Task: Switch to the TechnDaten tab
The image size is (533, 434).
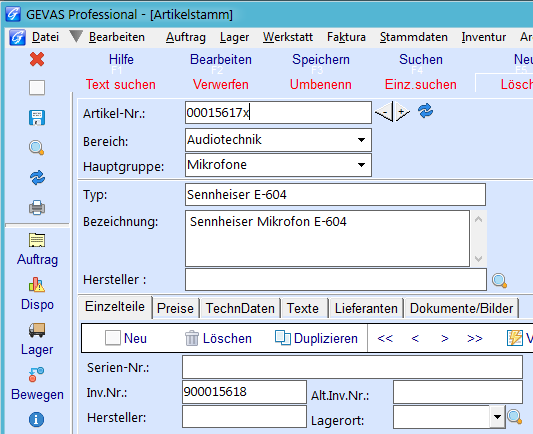Action: pyautogui.click(x=240, y=308)
